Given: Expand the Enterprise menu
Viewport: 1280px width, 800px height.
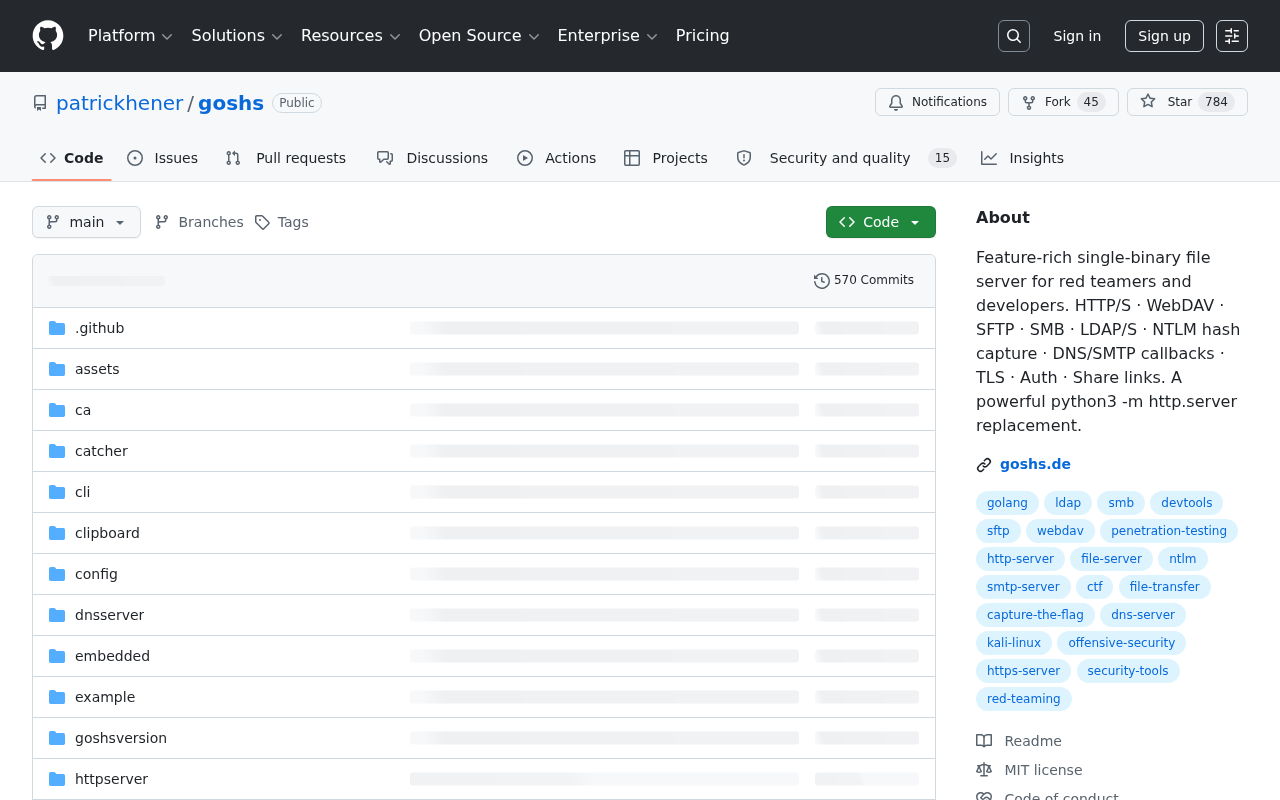Looking at the screenshot, I should [x=607, y=36].
